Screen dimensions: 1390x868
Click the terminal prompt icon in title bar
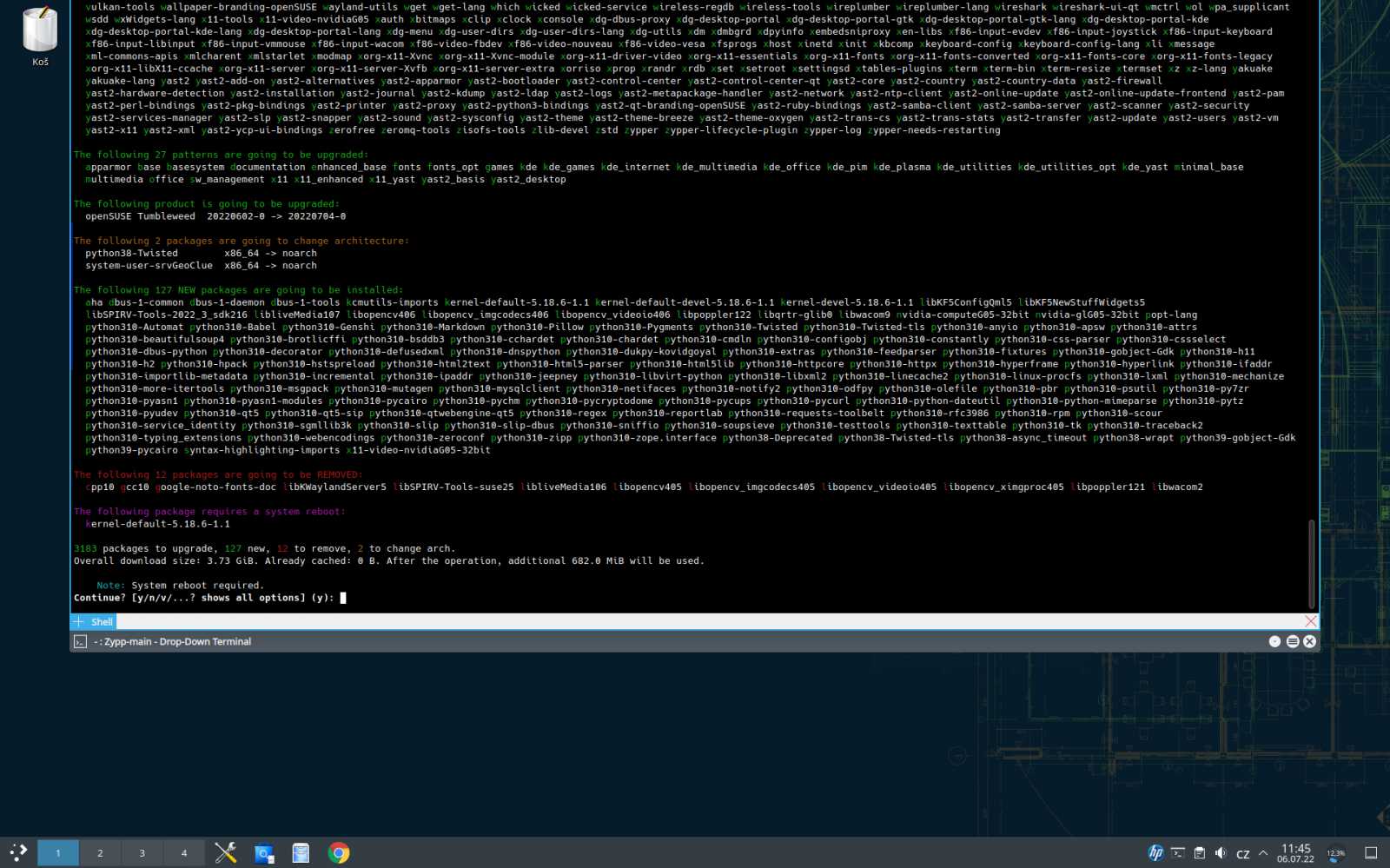tap(80, 642)
